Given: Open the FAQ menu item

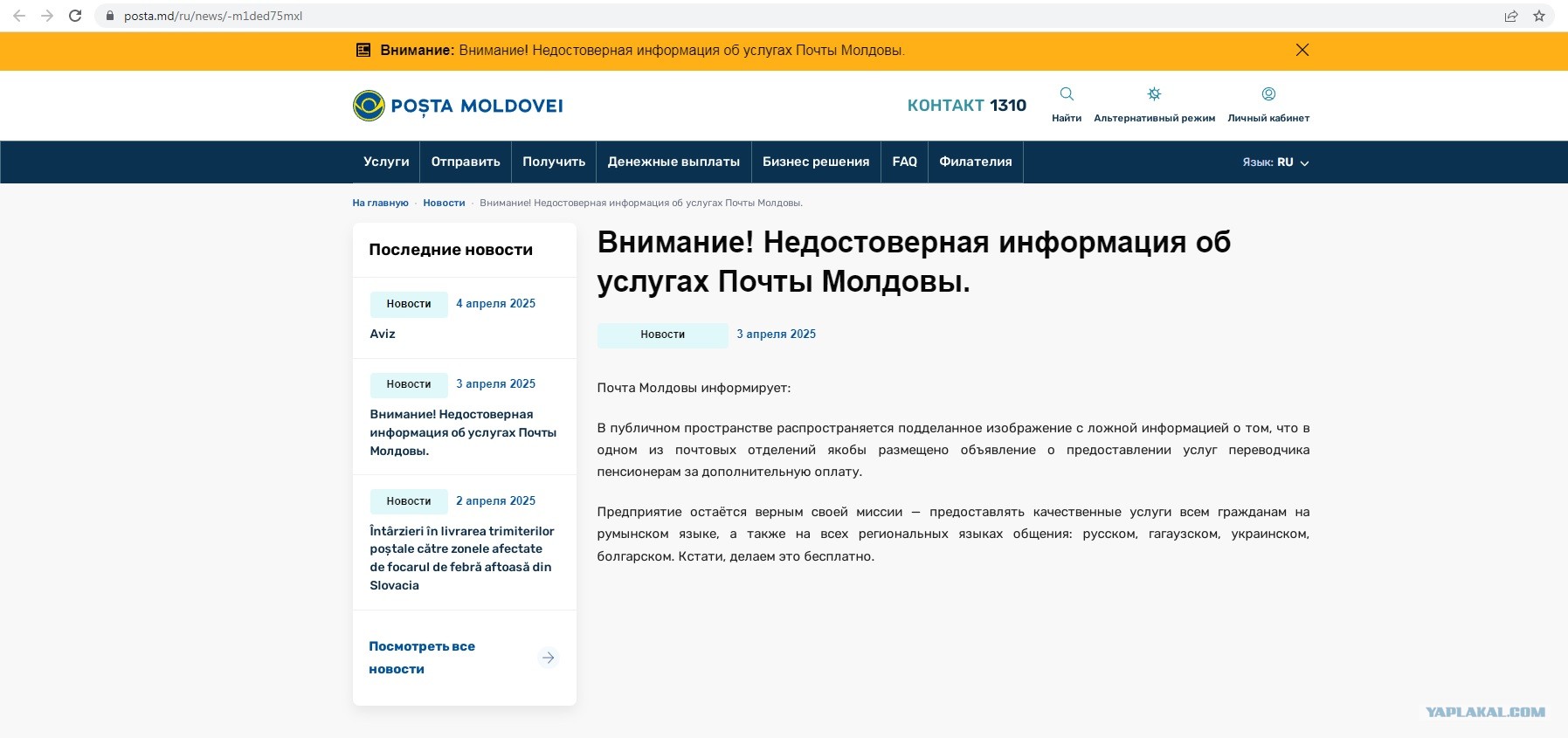Looking at the screenshot, I should tap(905, 162).
